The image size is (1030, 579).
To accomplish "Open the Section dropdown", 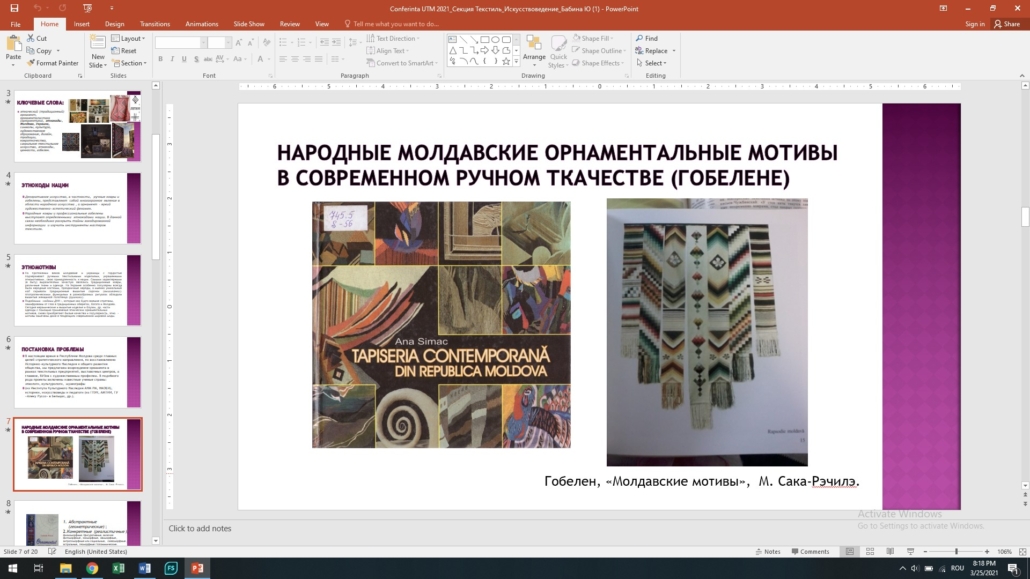I will (x=129, y=63).
